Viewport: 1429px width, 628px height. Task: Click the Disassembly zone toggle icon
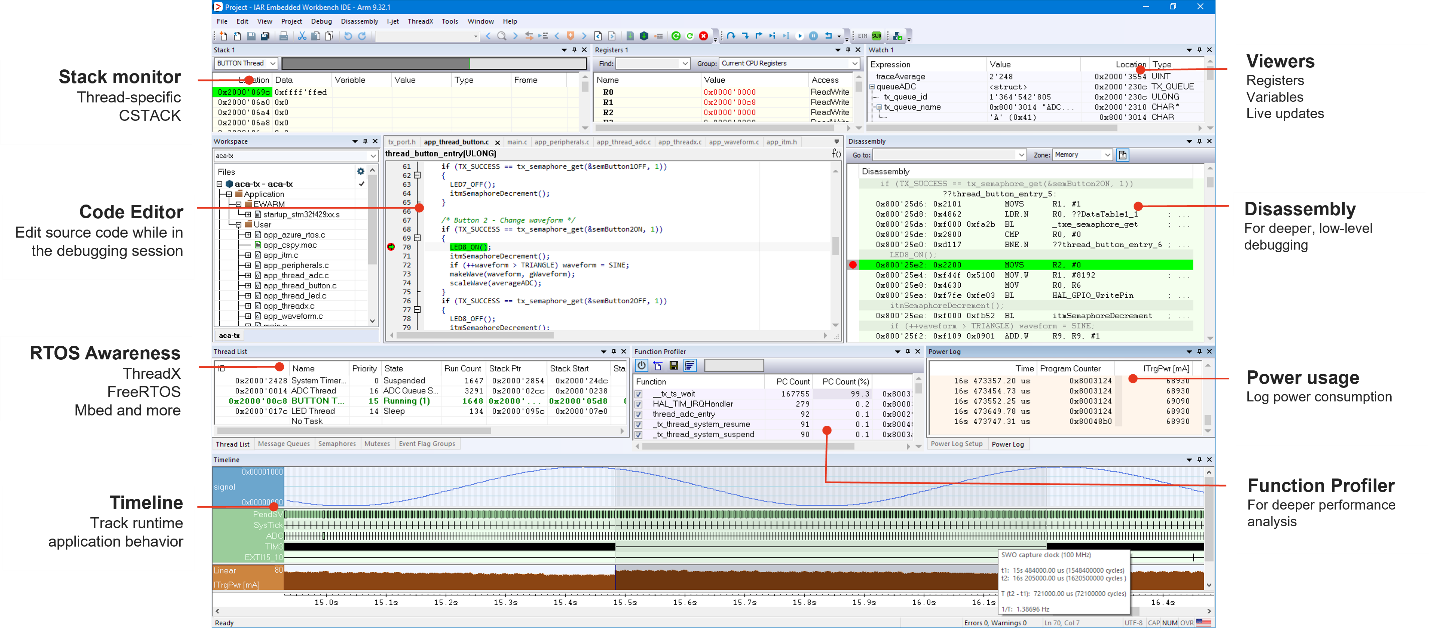(x=1123, y=155)
